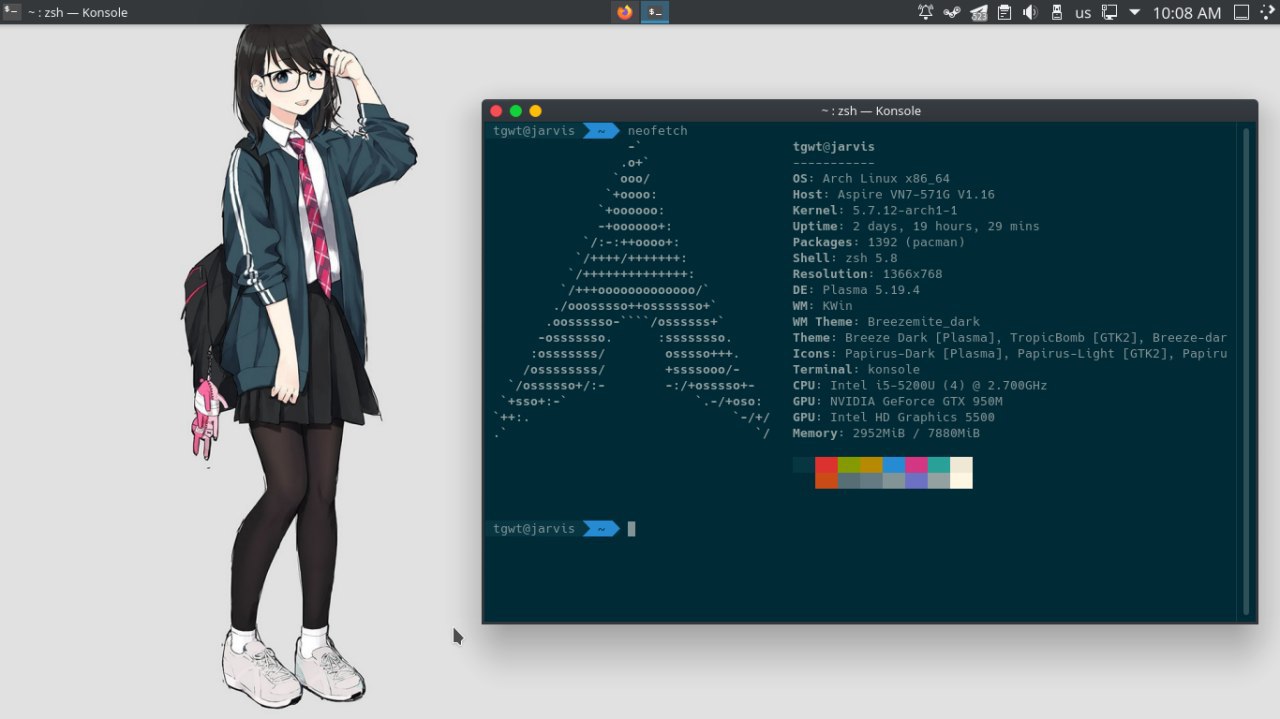1280x719 pixels.
Task: Click the 'Uptime: 2 days, 19 hours' line
Action: (x=916, y=227)
